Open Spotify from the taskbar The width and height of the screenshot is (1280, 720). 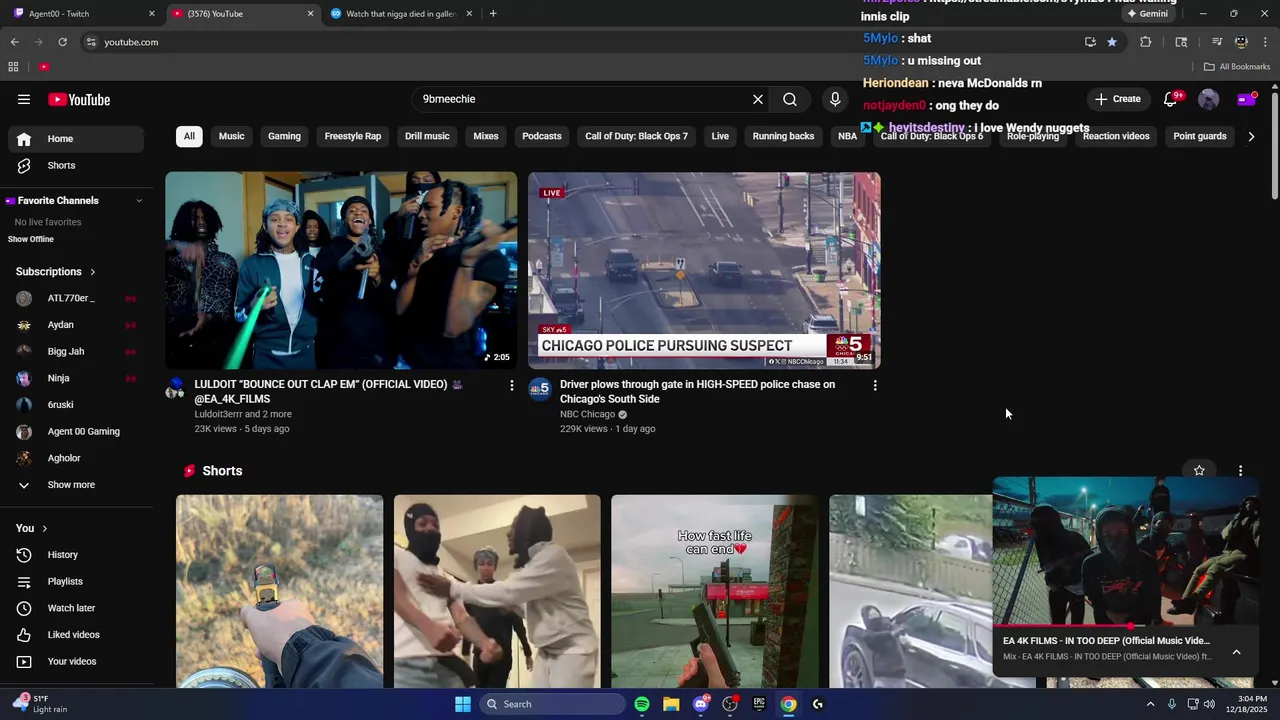coord(642,704)
